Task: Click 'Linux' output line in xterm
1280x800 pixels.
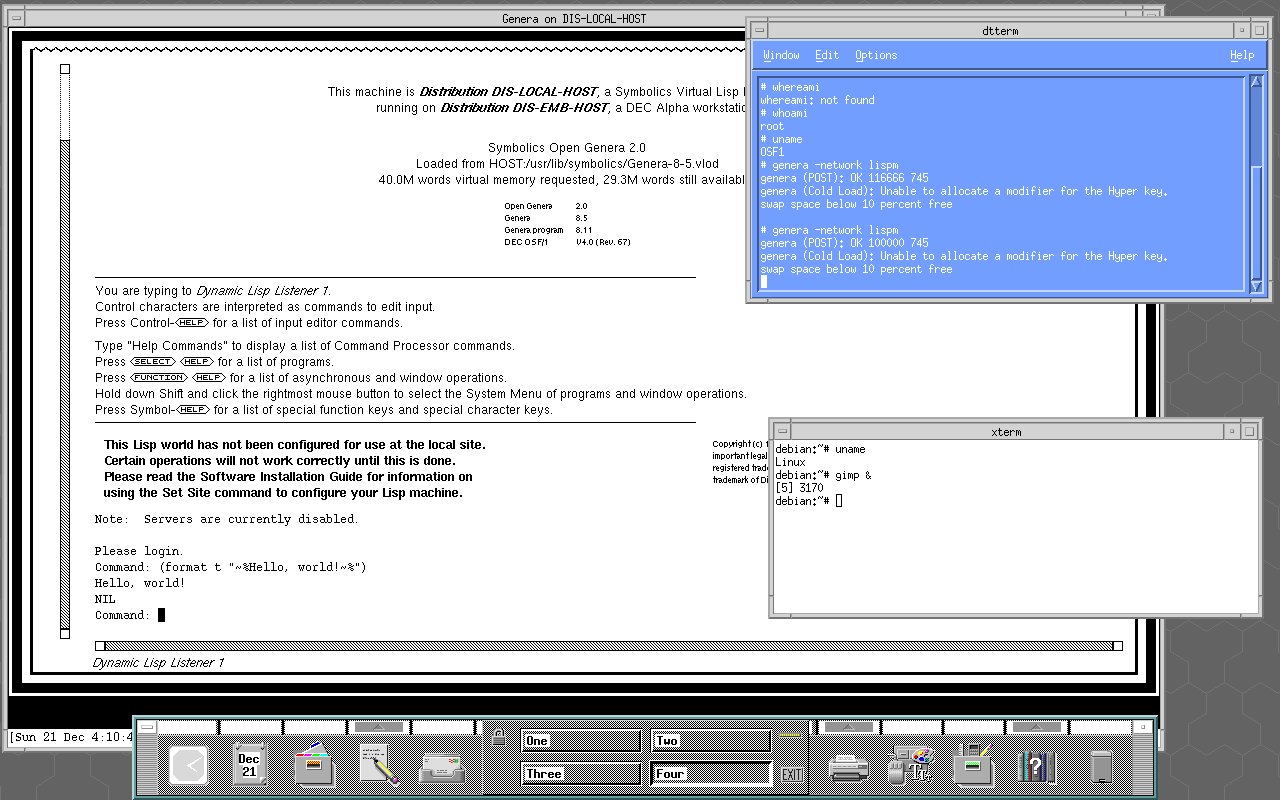Action: [790, 462]
